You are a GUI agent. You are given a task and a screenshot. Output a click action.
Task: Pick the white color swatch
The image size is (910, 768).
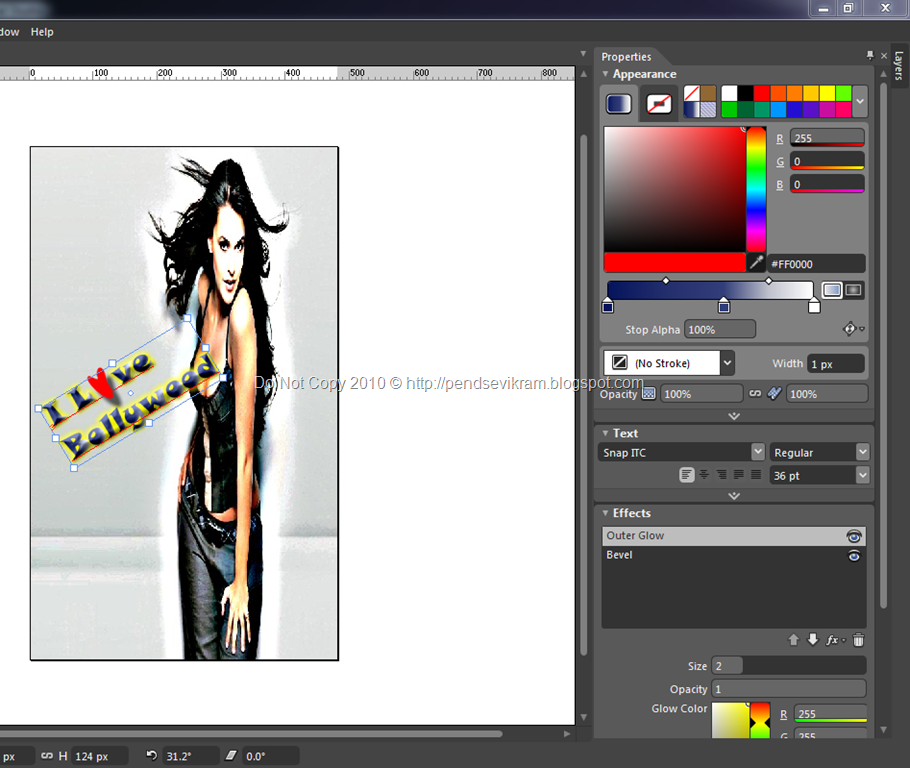coord(729,93)
